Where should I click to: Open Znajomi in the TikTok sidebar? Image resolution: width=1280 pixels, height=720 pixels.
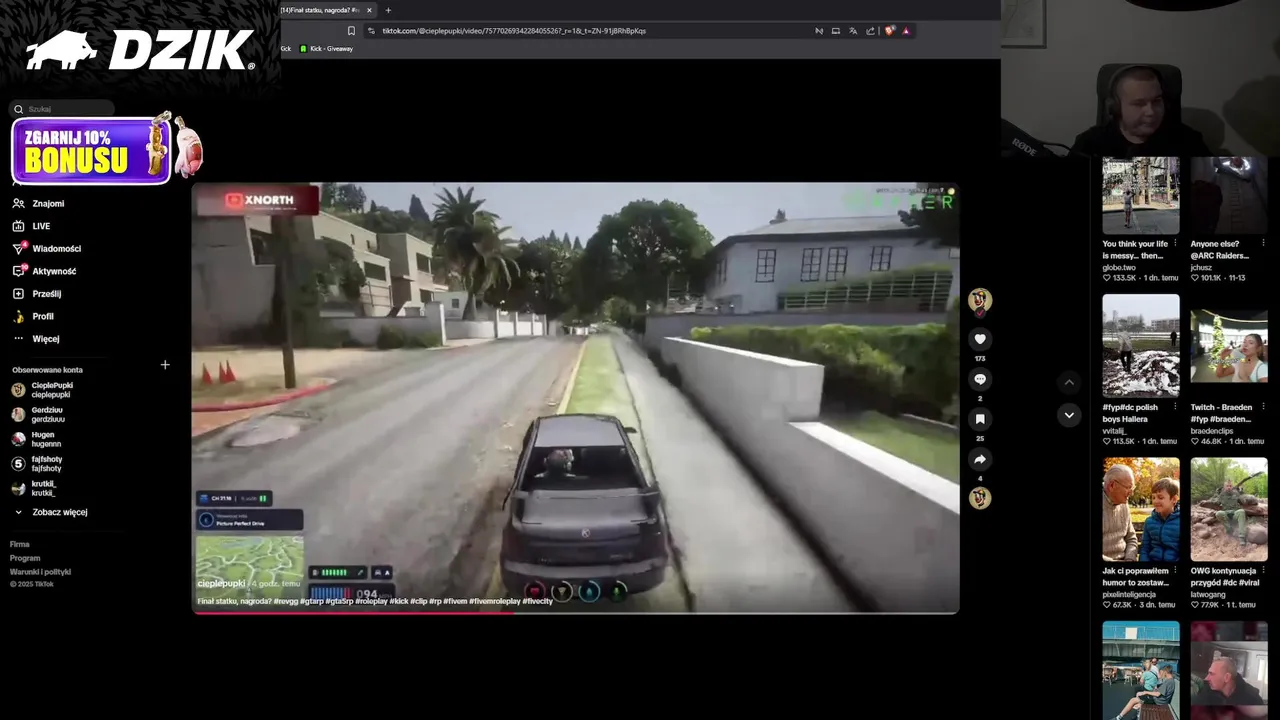(x=38, y=204)
